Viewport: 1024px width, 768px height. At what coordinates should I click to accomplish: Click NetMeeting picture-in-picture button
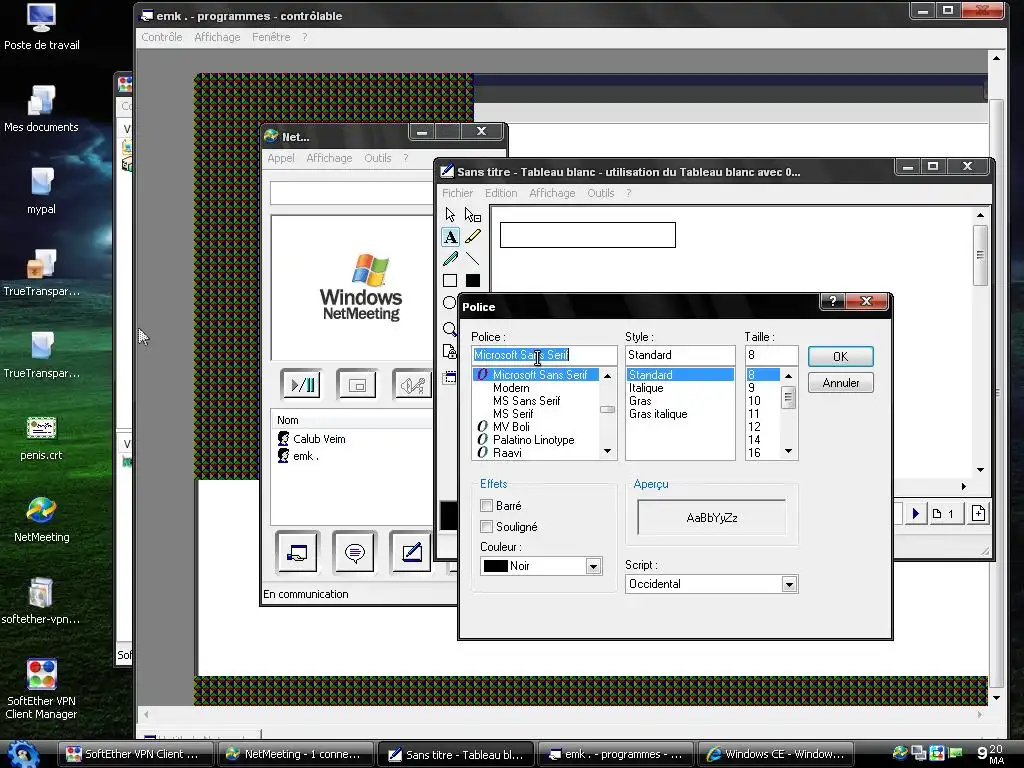(357, 385)
